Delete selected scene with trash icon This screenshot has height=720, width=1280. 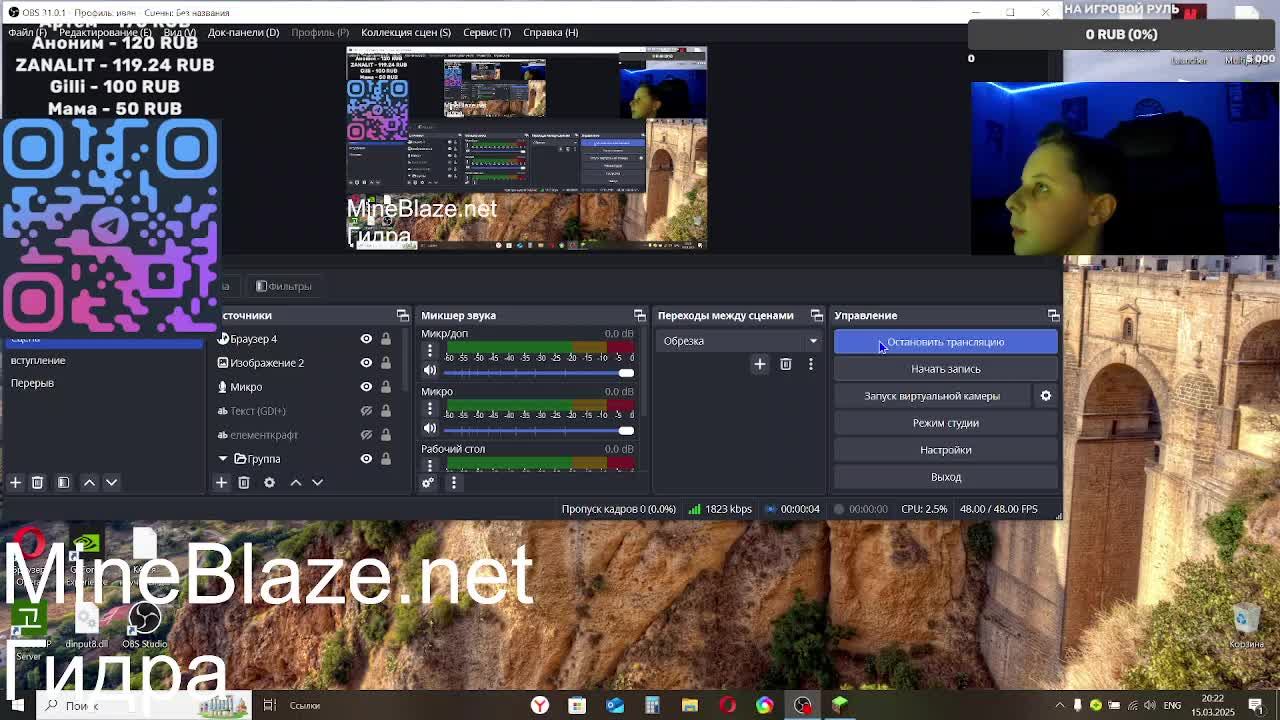[x=37, y=482]
